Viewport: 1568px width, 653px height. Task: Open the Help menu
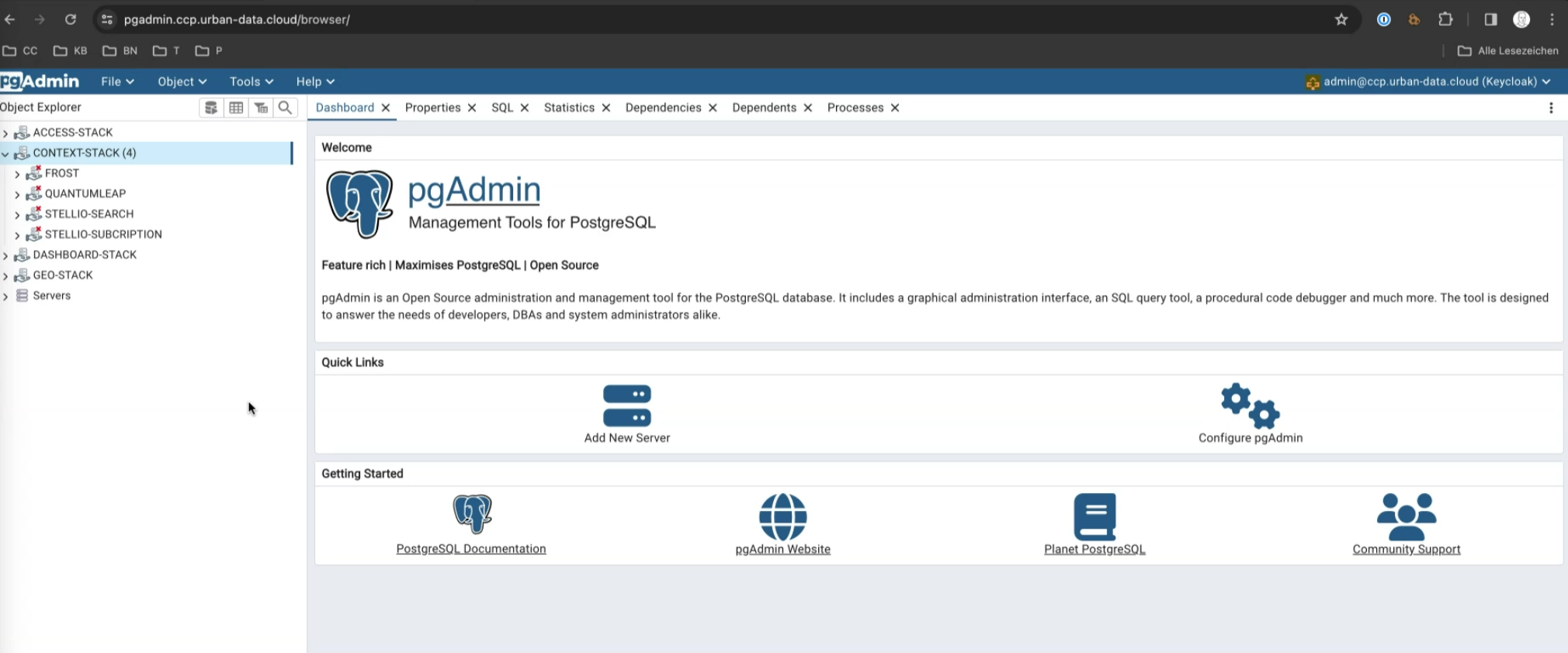click(x=314, y=82)
